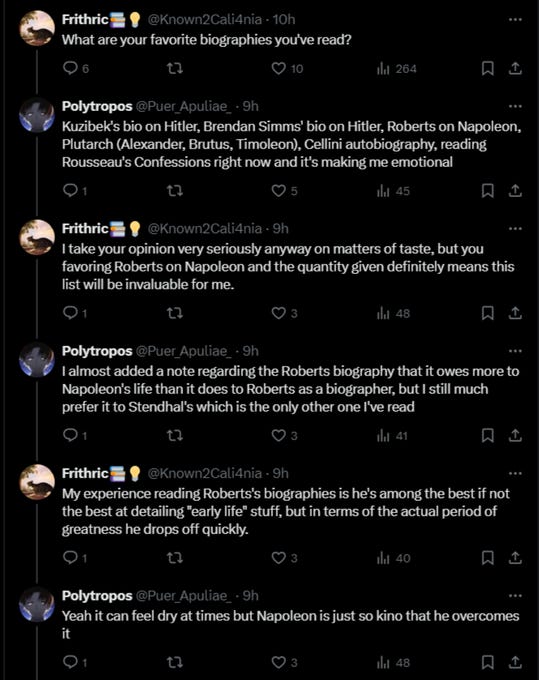Repost the 'early life stuff' tweet by Frithric
The height and width of the screenshot is (680, 539).
175,557
